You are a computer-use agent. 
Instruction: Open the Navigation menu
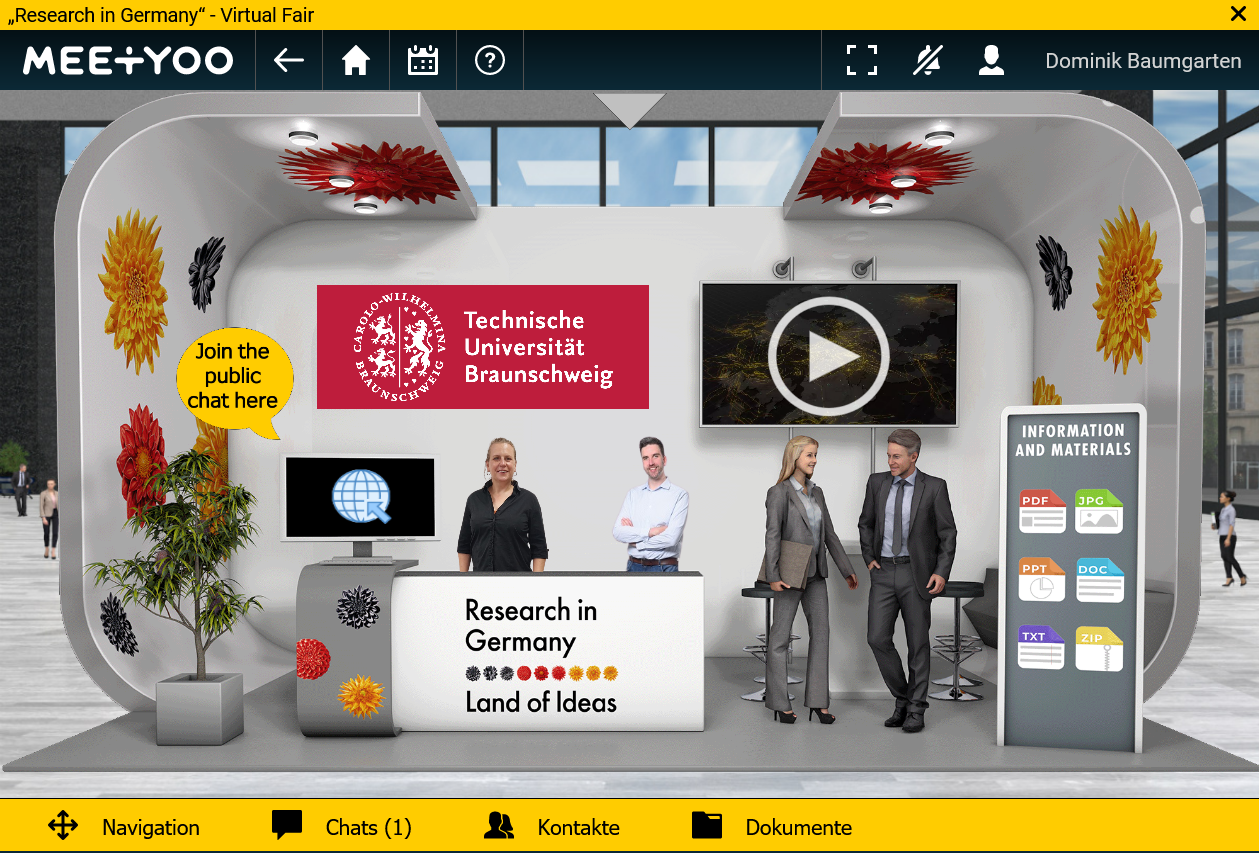pyautogui.click(x=151, y=827)
